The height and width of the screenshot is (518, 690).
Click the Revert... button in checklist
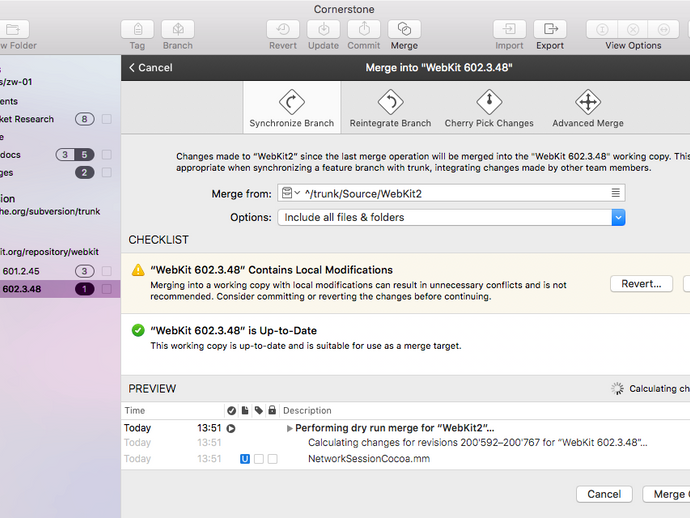641,284
